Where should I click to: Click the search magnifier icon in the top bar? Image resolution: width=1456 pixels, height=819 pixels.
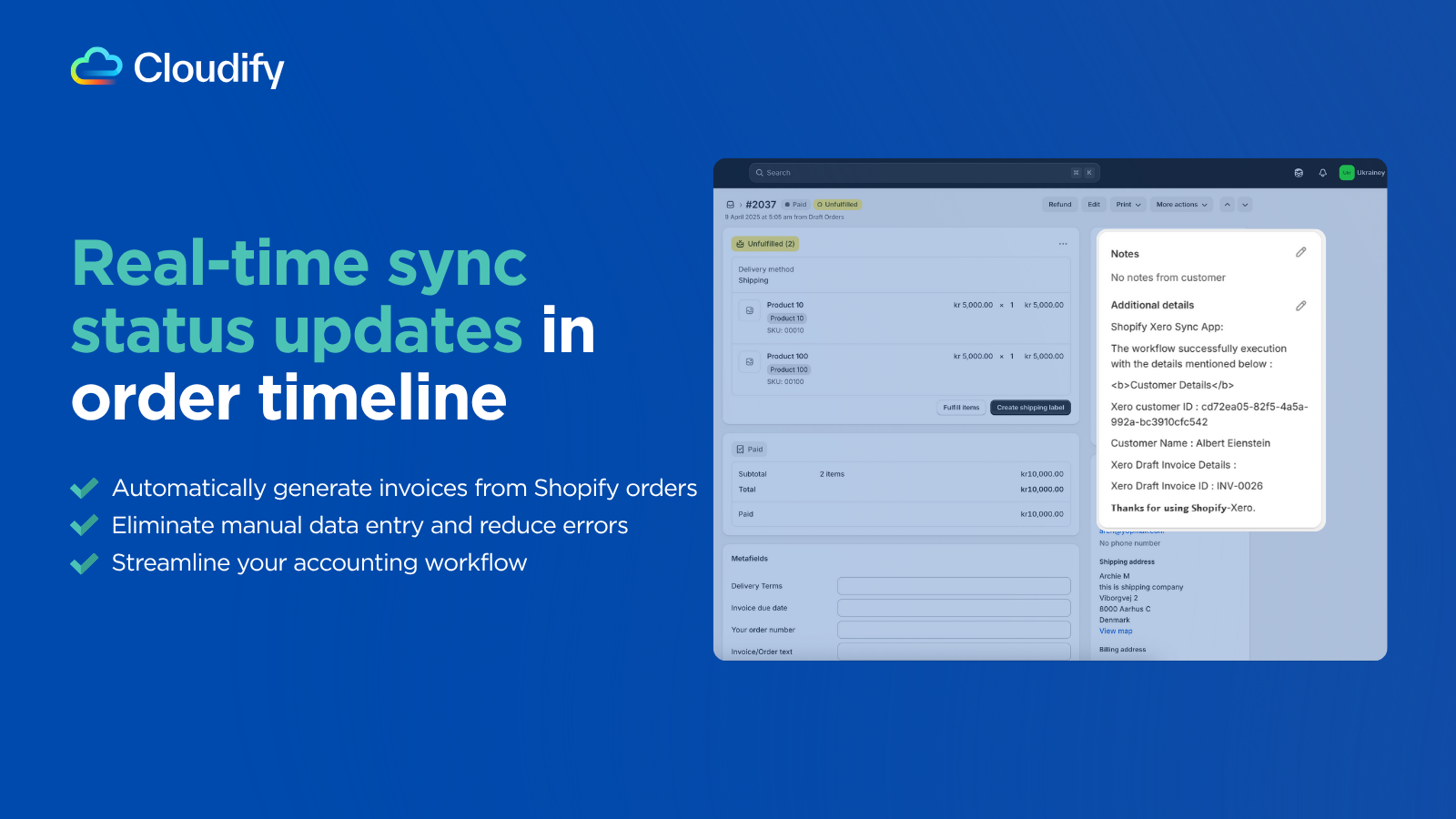pyautogui.click(x=760, y=172)
